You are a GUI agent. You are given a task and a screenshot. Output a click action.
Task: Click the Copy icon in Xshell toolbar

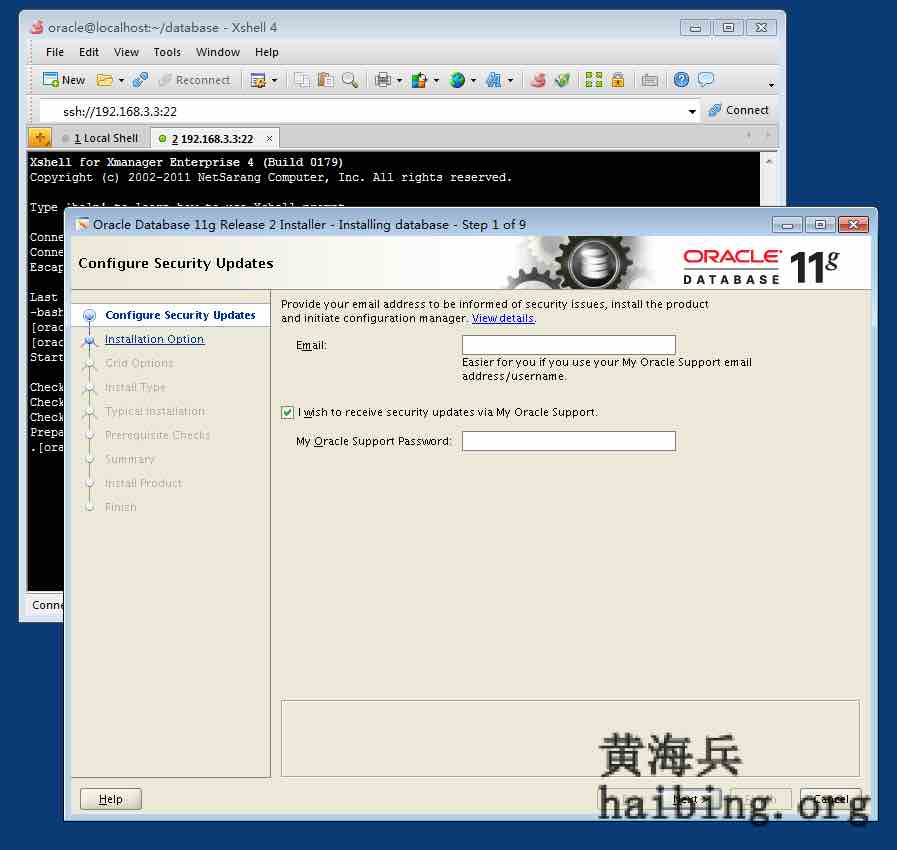click(301, 80)
